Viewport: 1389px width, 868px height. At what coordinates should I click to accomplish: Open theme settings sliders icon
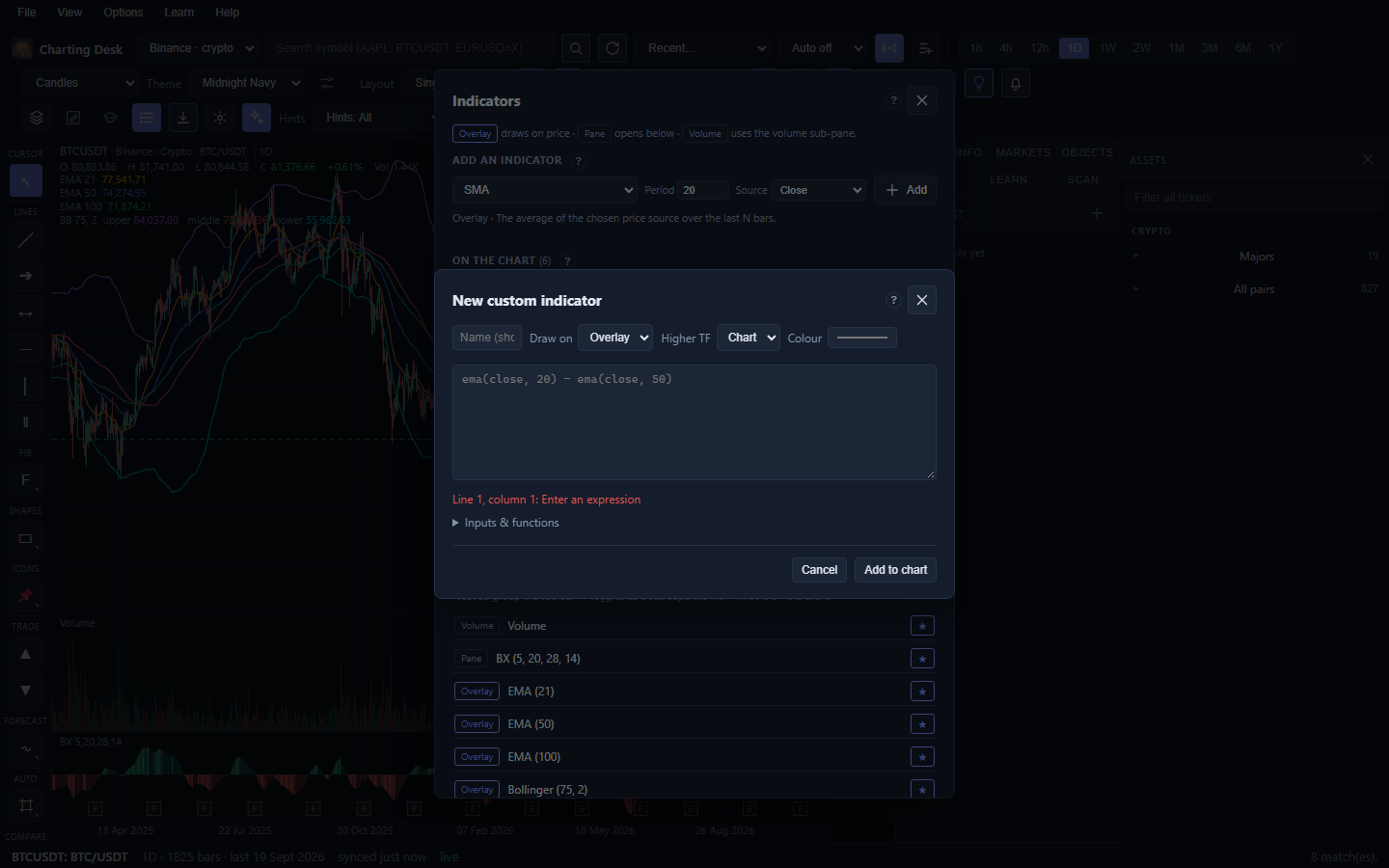coord(327,83)
